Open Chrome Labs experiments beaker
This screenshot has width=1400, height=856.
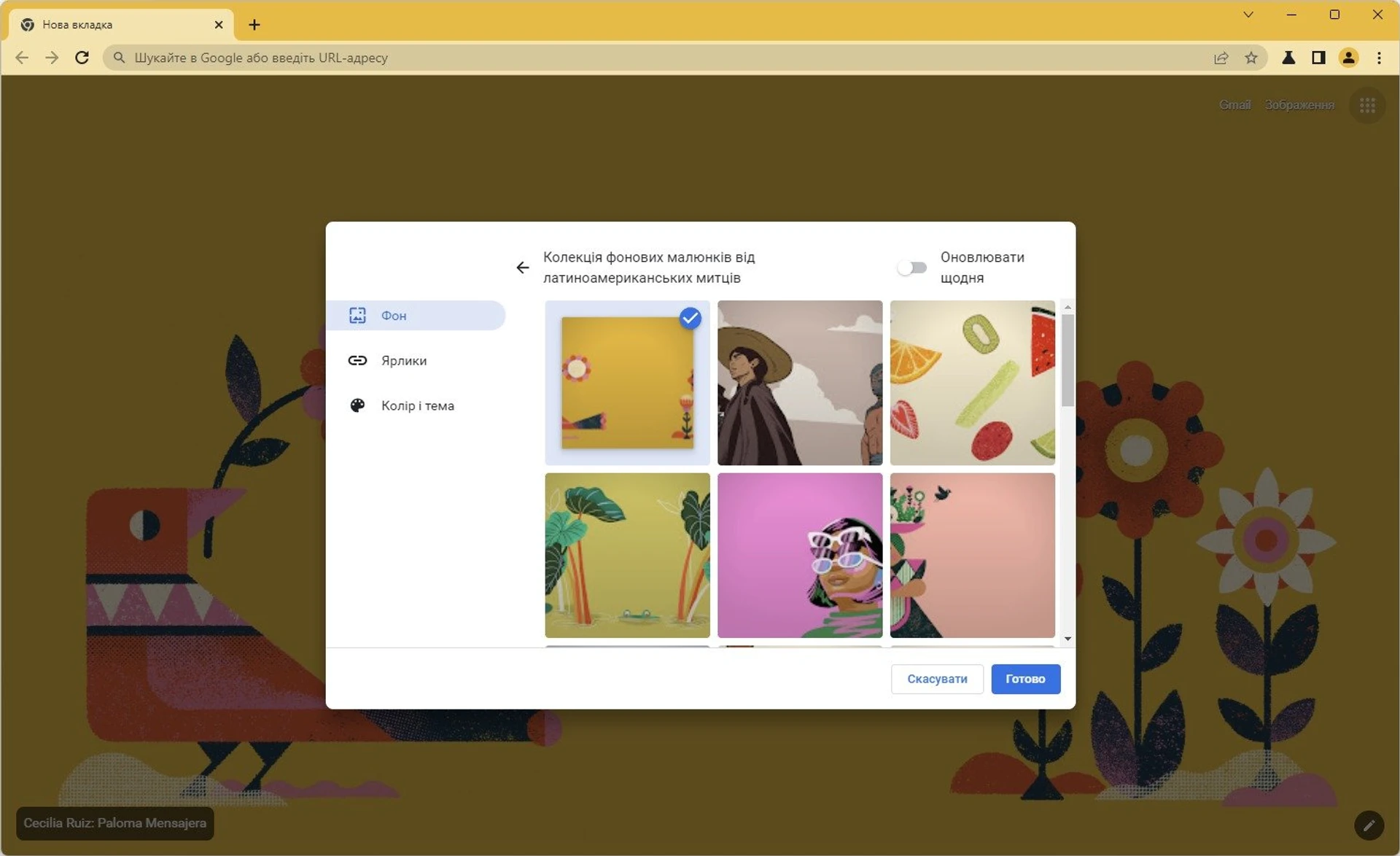coord(1288,58)
